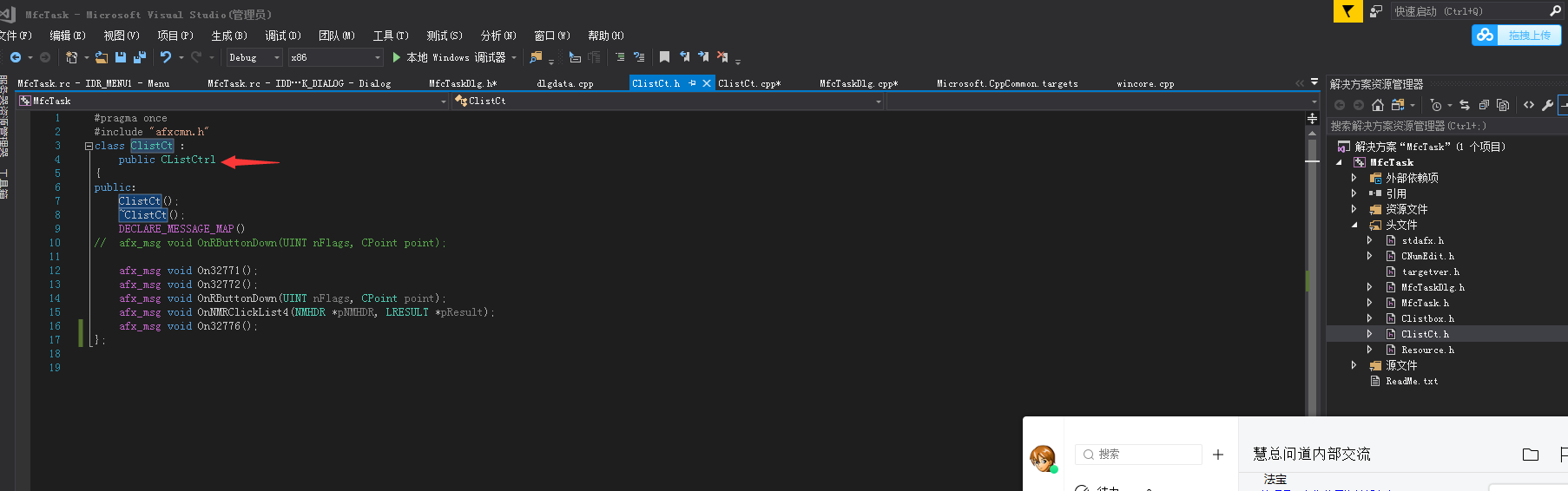Click Pending Changes Filter clock icon
The width and height of the screenshot is (1568, 491).
(1436, 105)
